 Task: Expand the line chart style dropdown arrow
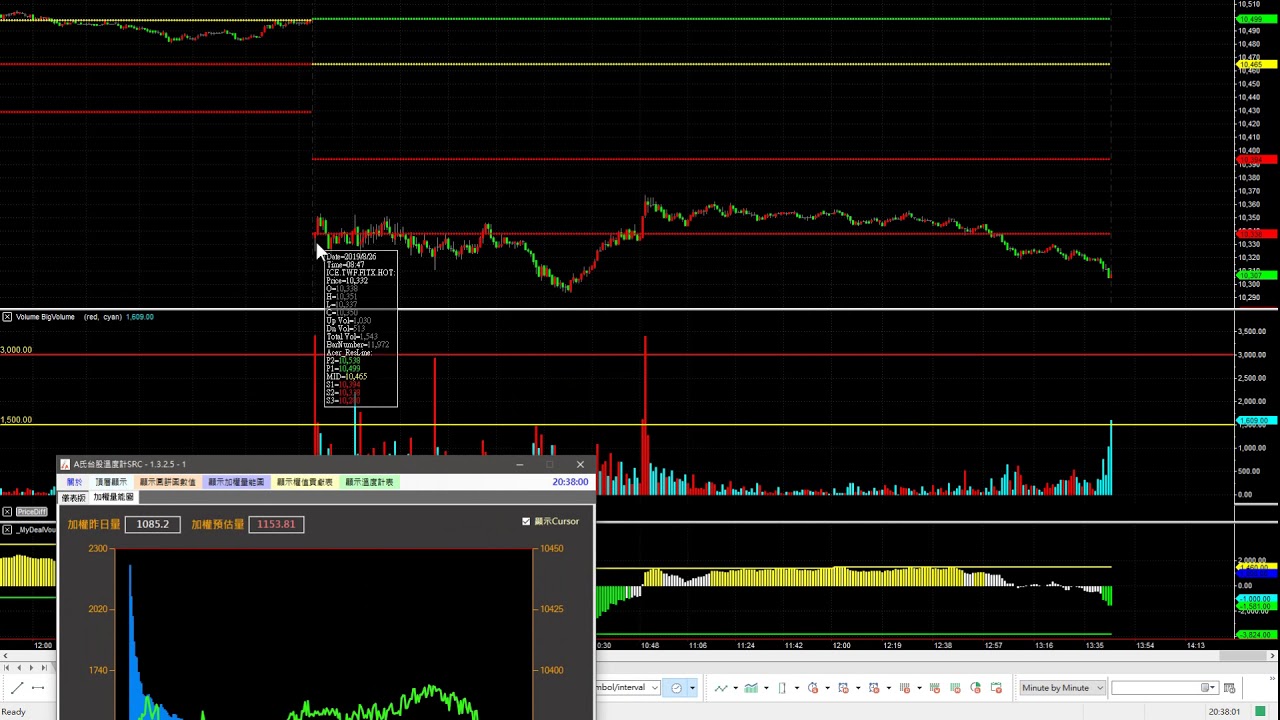735,688
